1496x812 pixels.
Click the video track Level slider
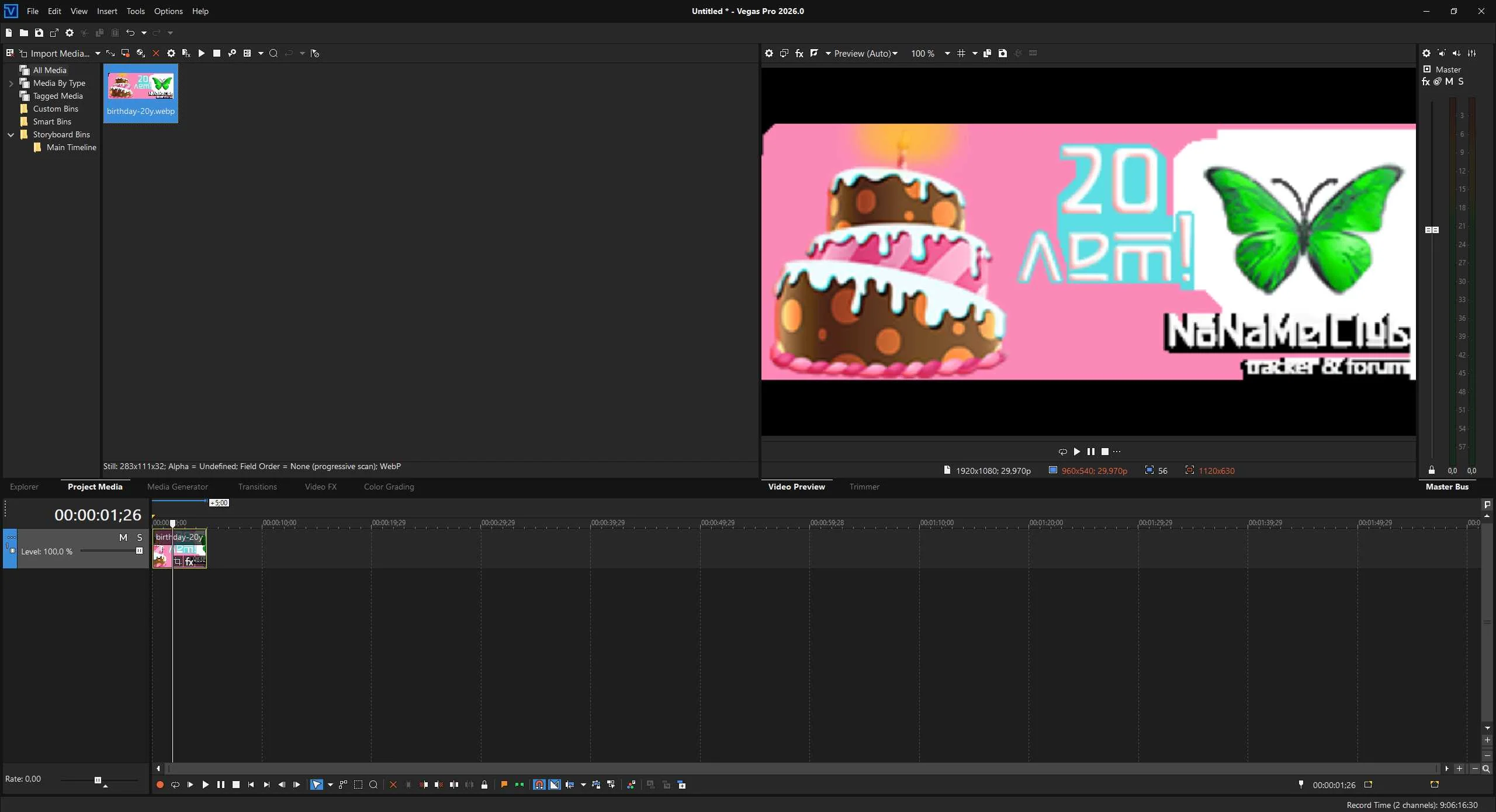111,551
